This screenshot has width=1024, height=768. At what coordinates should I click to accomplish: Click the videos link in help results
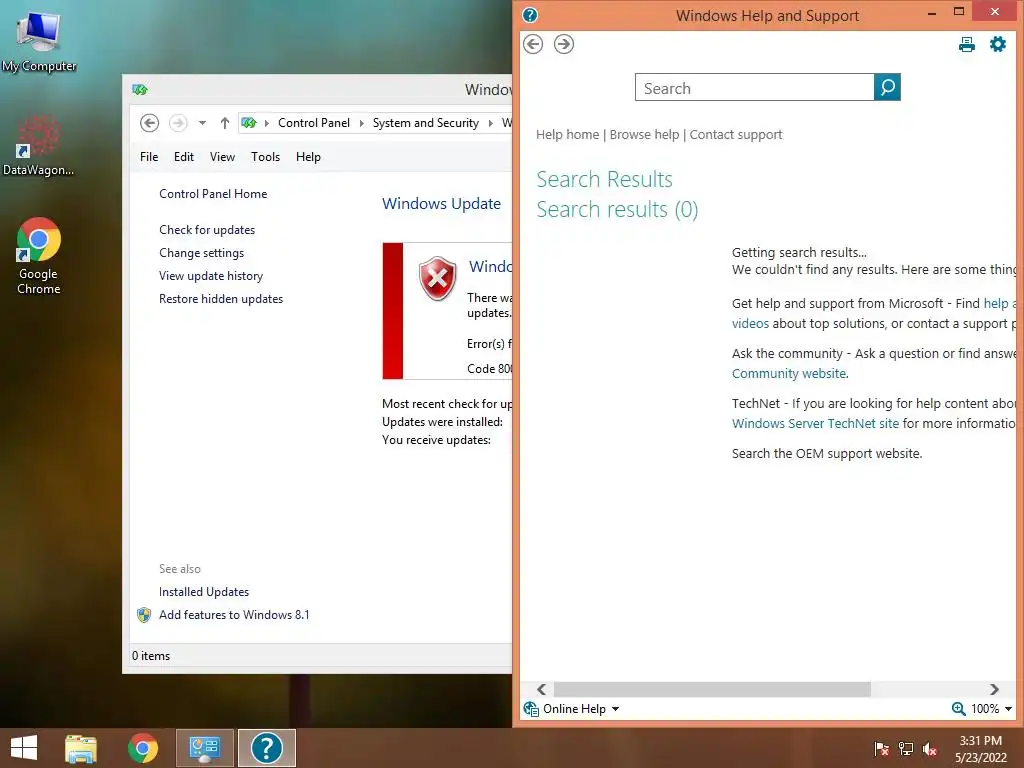pos(750,323)
